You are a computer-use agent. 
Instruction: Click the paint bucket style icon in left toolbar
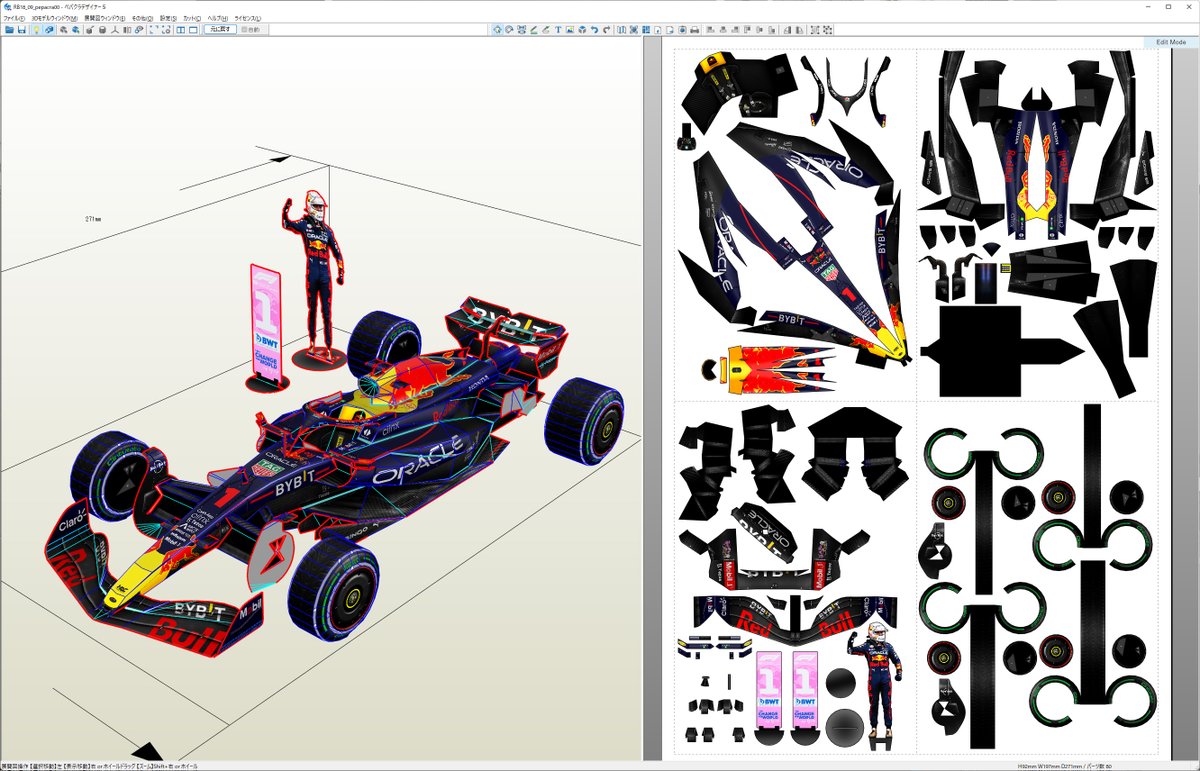pyautogui.click(x=89, y=30)
